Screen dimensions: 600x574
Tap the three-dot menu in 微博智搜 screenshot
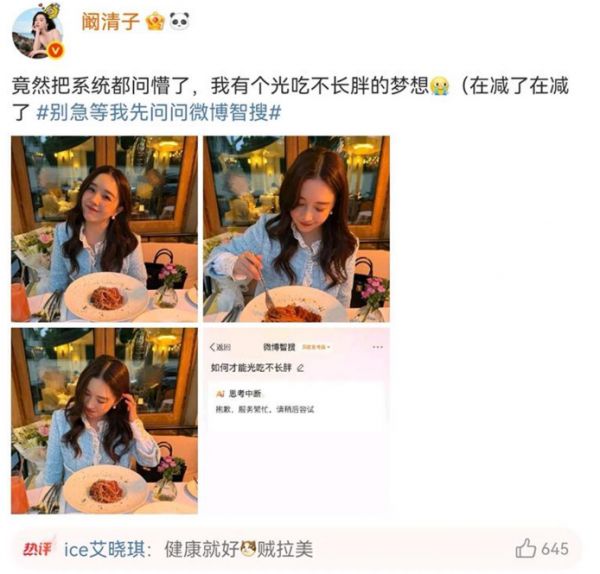tap(377, 347)
